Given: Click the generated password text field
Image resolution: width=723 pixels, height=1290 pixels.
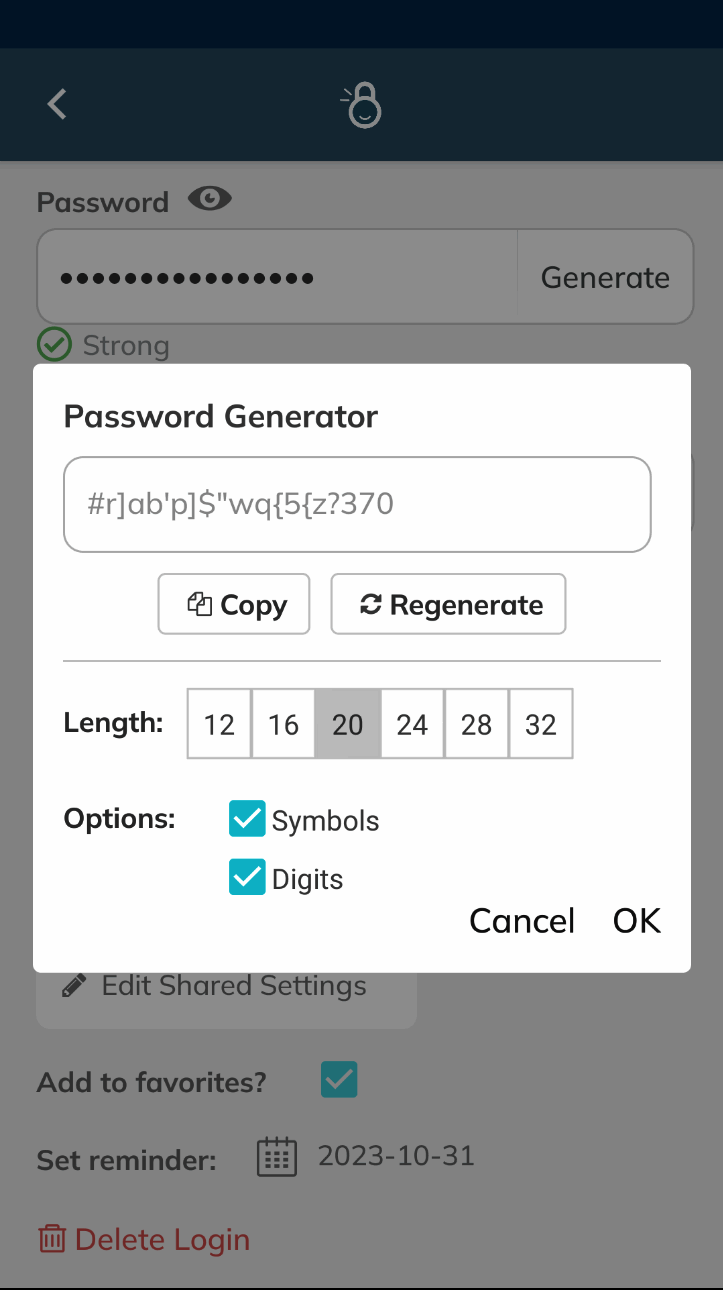Looking at the screenshot, I should tap(357, 504).
